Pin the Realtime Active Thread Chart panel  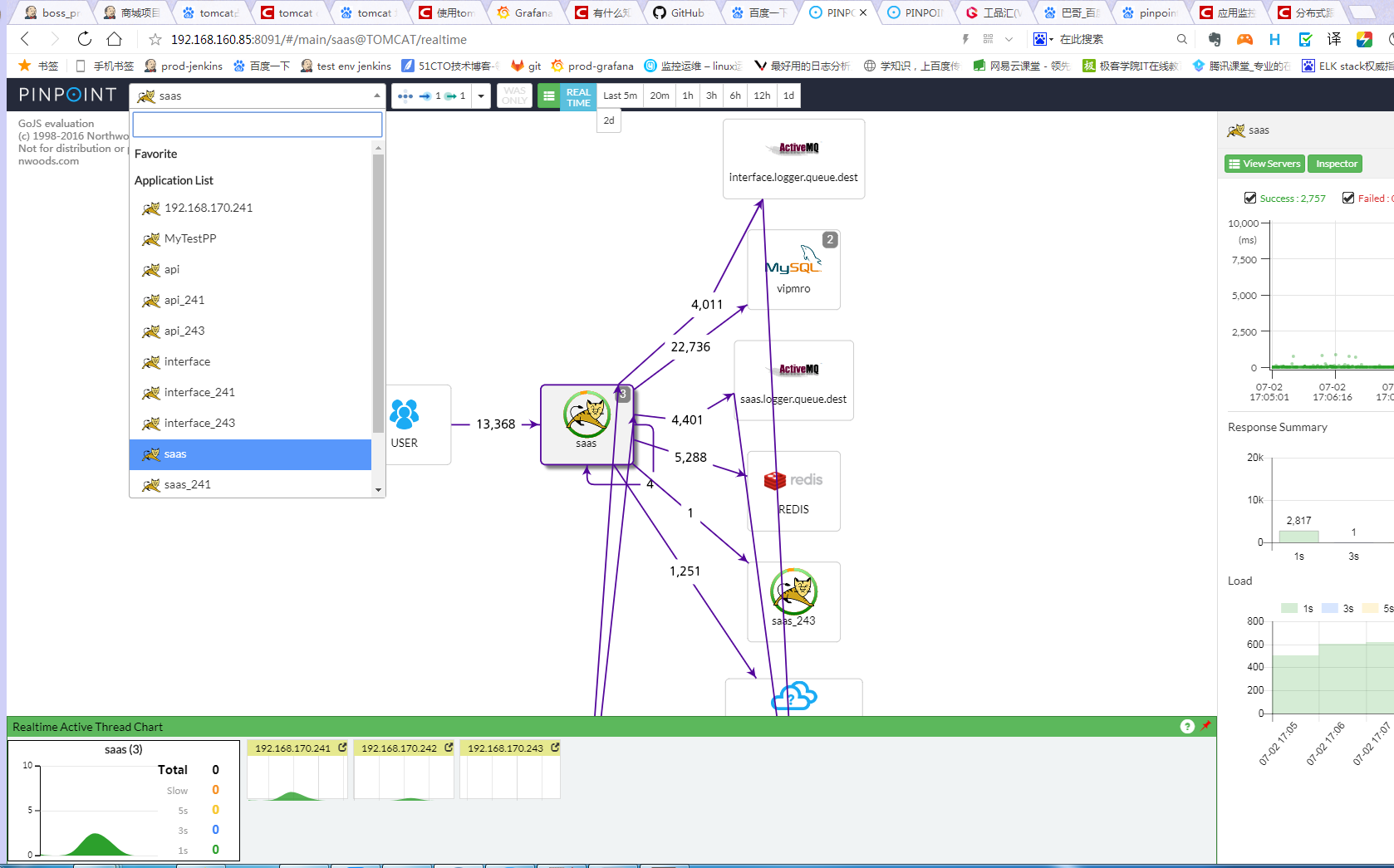pyautogui.click(x=1206, y=726)
